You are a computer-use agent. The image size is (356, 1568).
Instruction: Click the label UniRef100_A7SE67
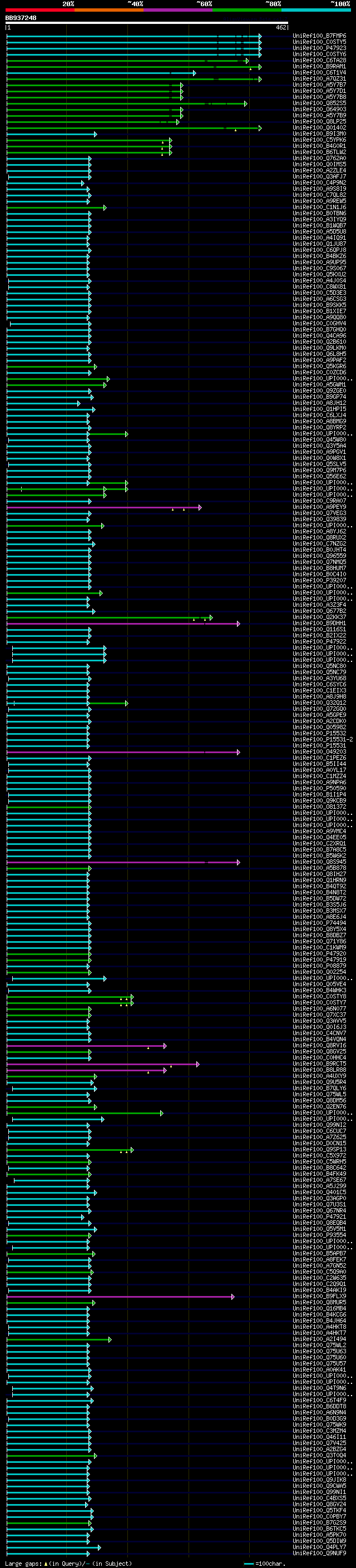click(319, 1180)
